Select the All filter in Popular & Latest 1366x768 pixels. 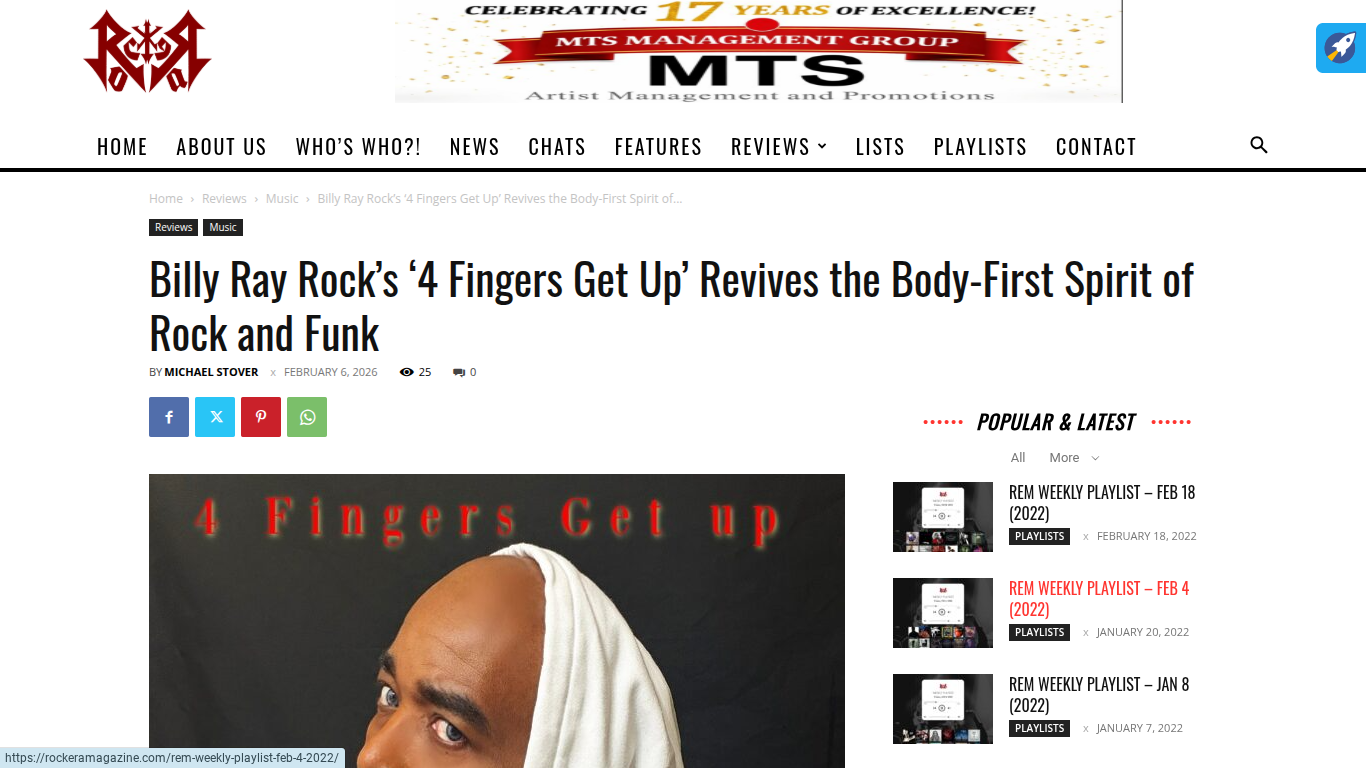pos(1018,457)
